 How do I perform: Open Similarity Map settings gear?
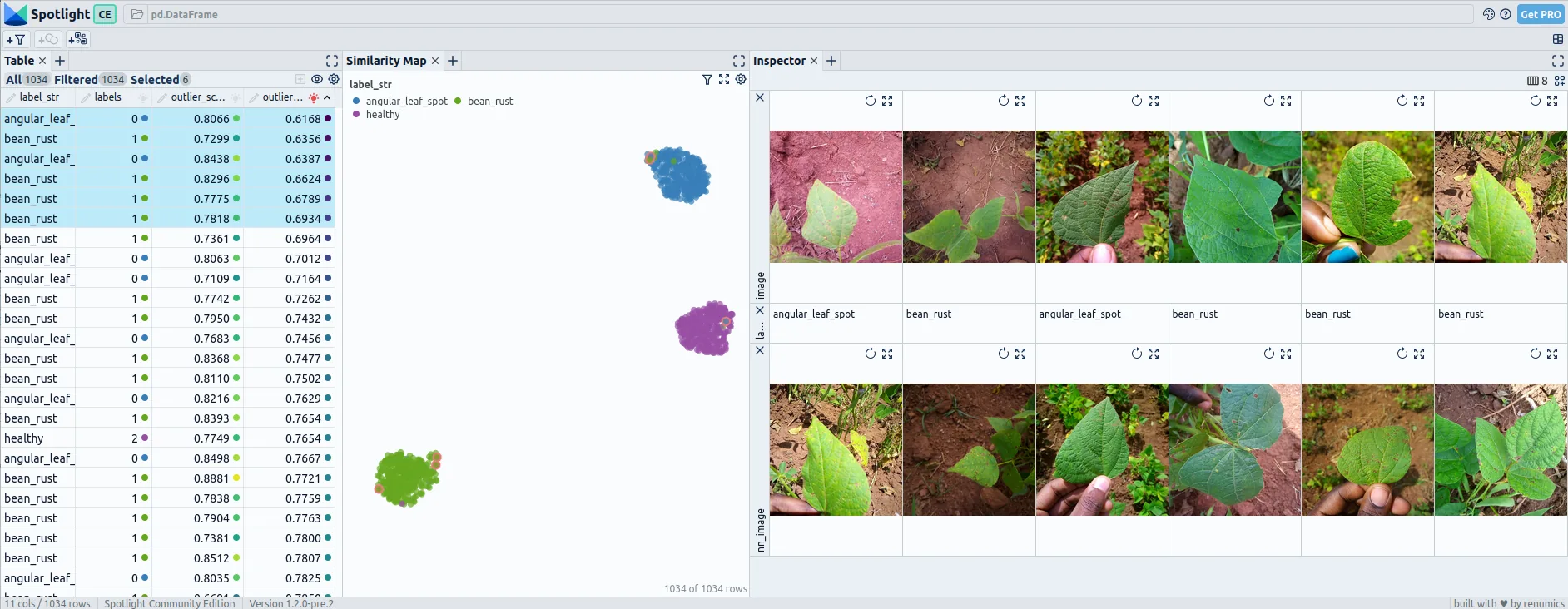(x=741, y=79)
